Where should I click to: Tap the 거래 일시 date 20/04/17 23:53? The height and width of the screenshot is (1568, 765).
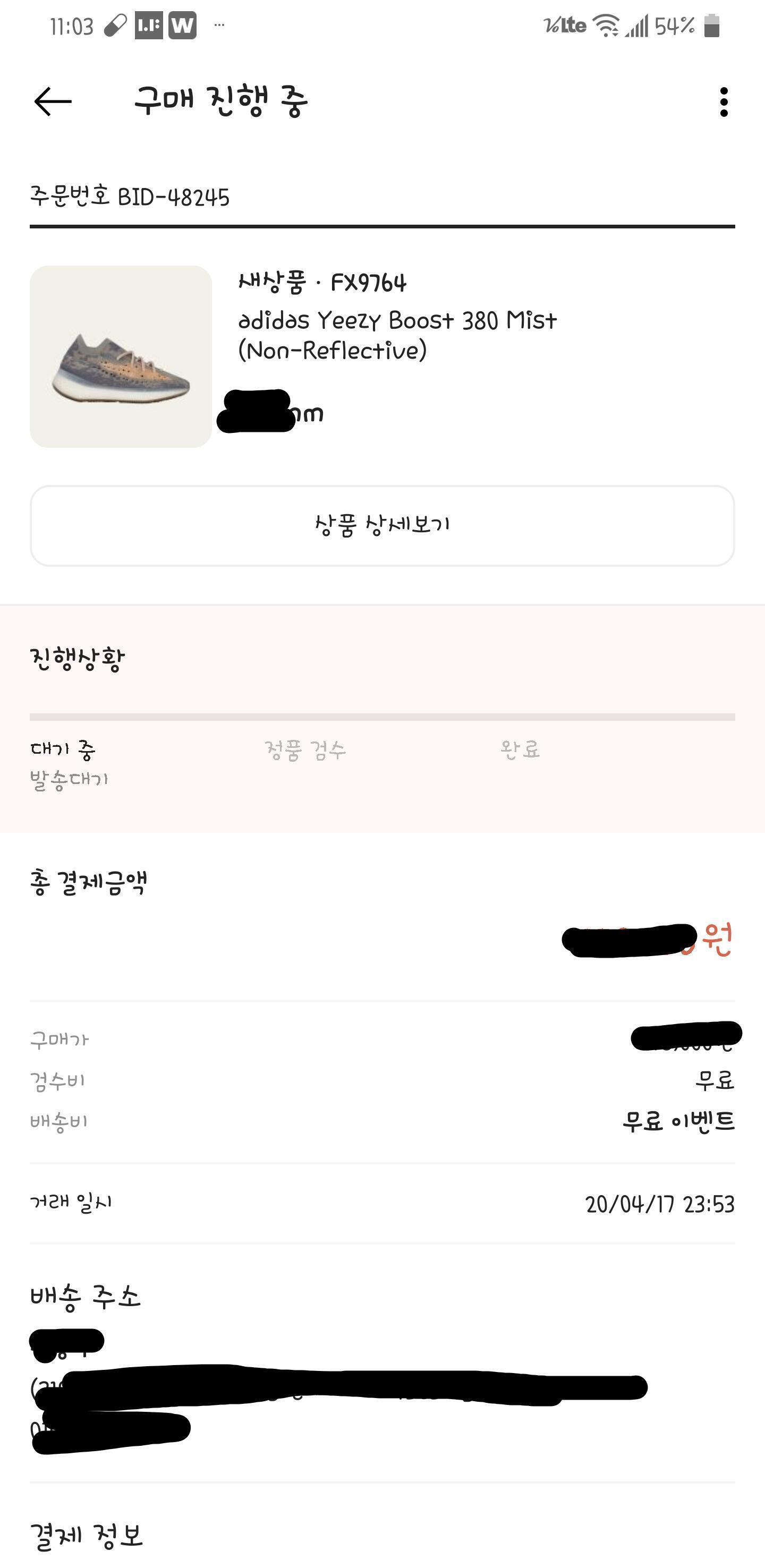(660, 1204)
